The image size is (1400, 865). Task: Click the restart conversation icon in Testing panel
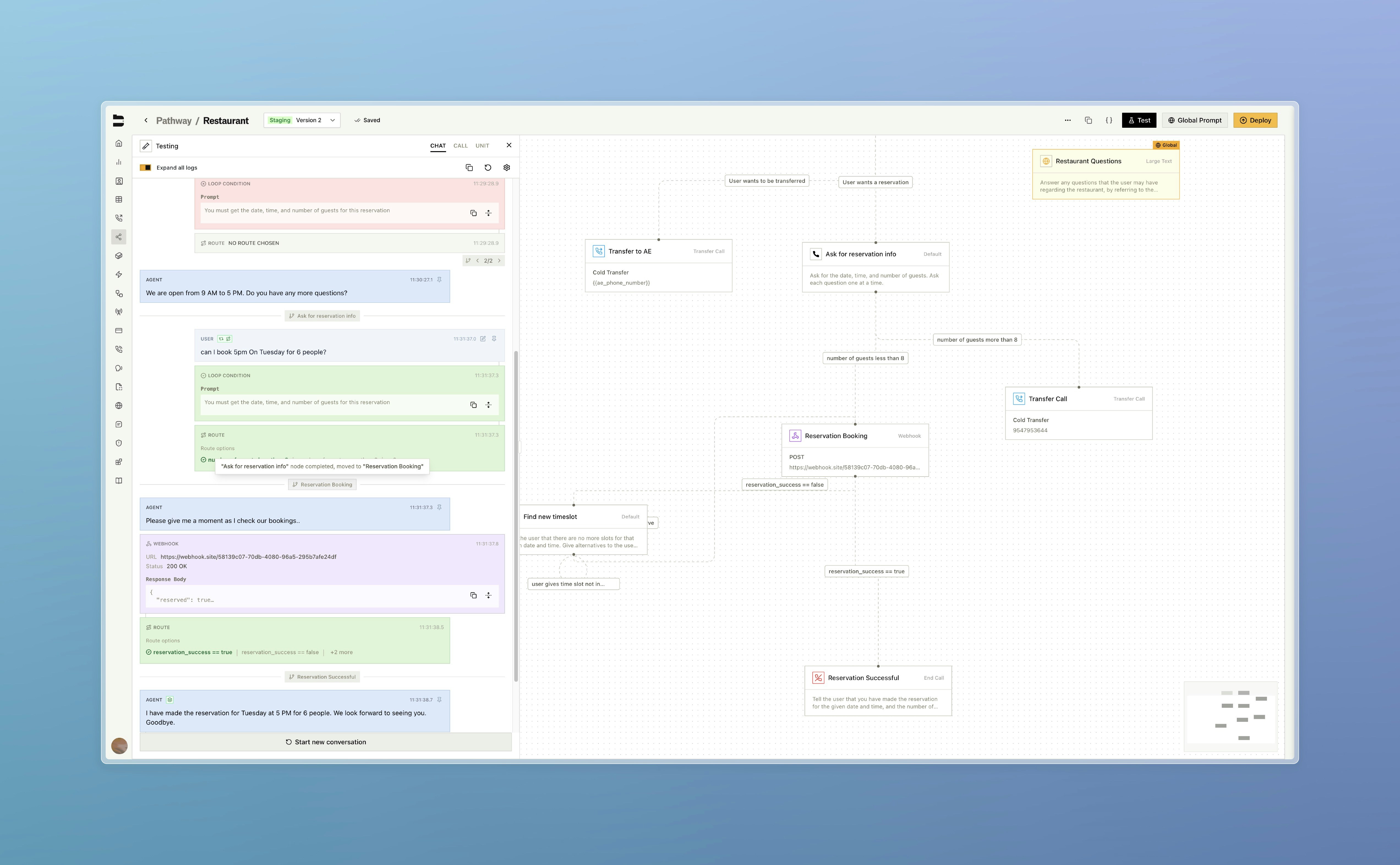pos(488,167)
